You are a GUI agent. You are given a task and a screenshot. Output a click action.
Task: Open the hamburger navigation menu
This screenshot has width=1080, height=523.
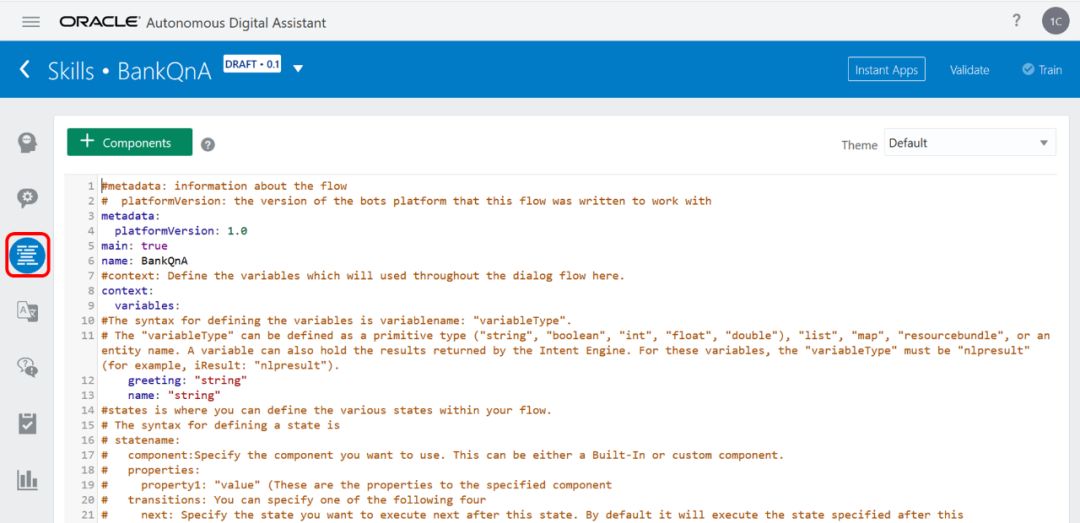[x=30, y=22]
